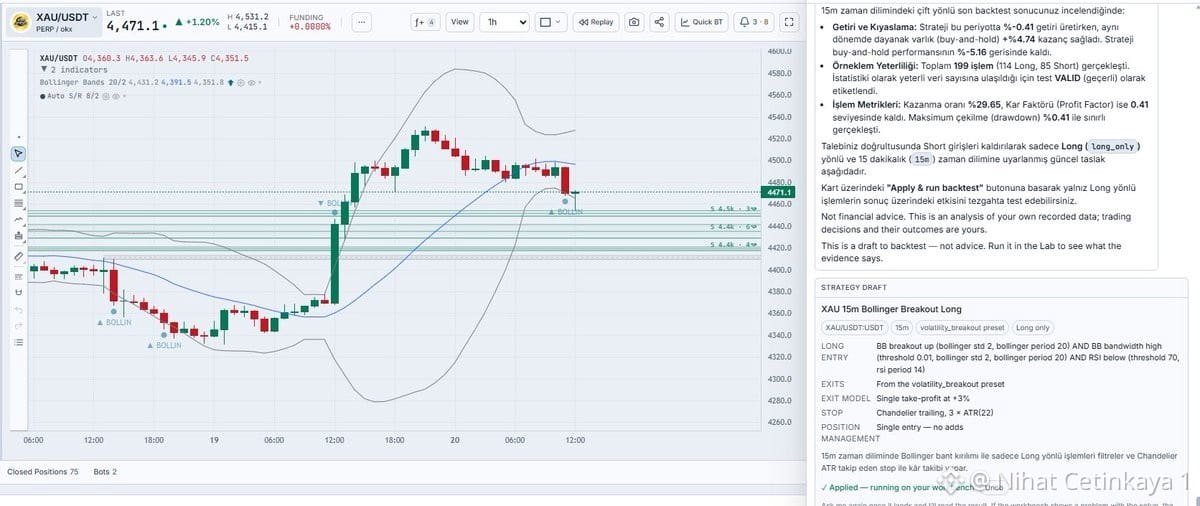The width and height of the screenshot is (1200, 506).
Task: Click the 4600.0 price axis label
Action: tap(779, 51)
